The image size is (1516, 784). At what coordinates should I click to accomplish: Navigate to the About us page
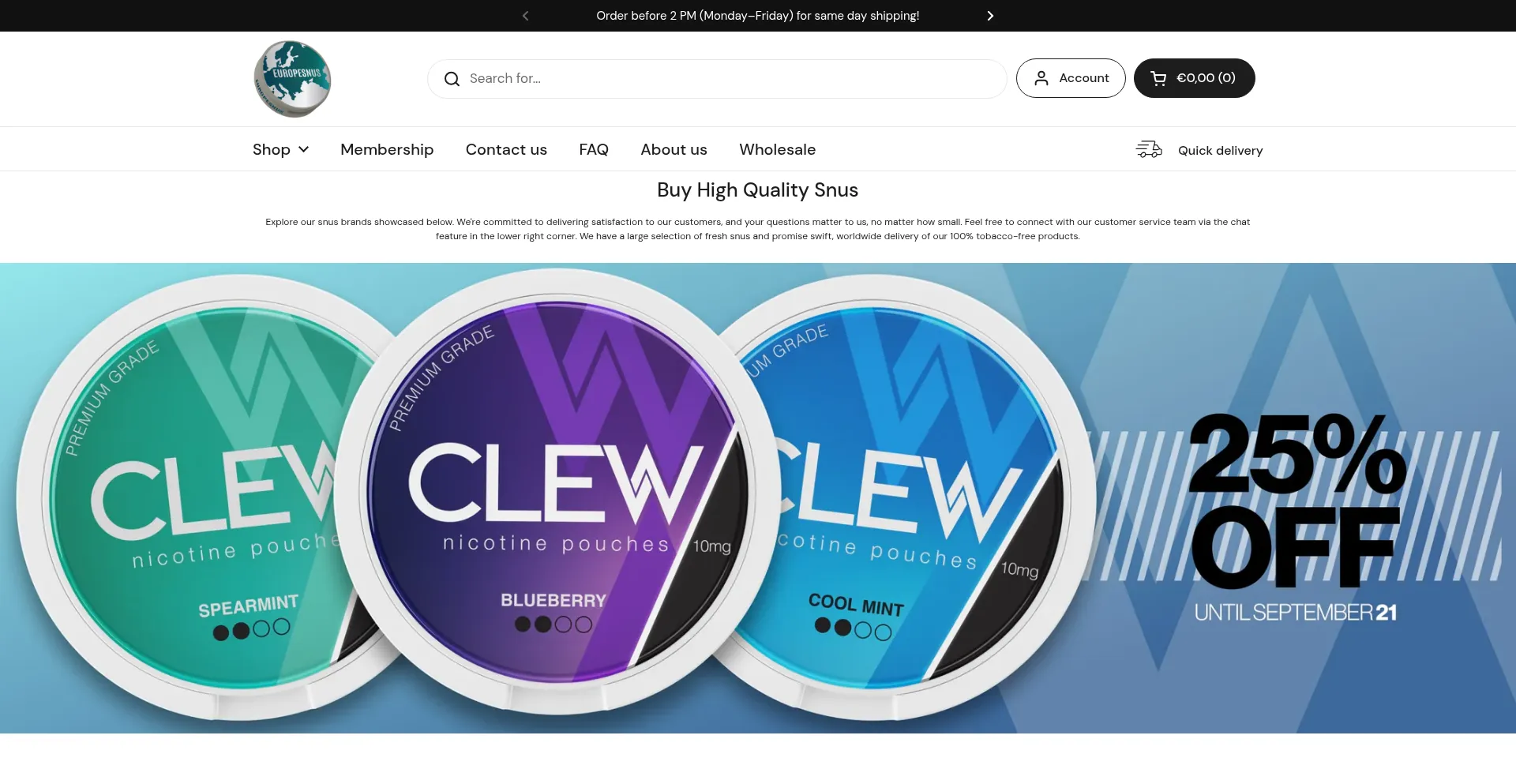click(x=674, y=149)
